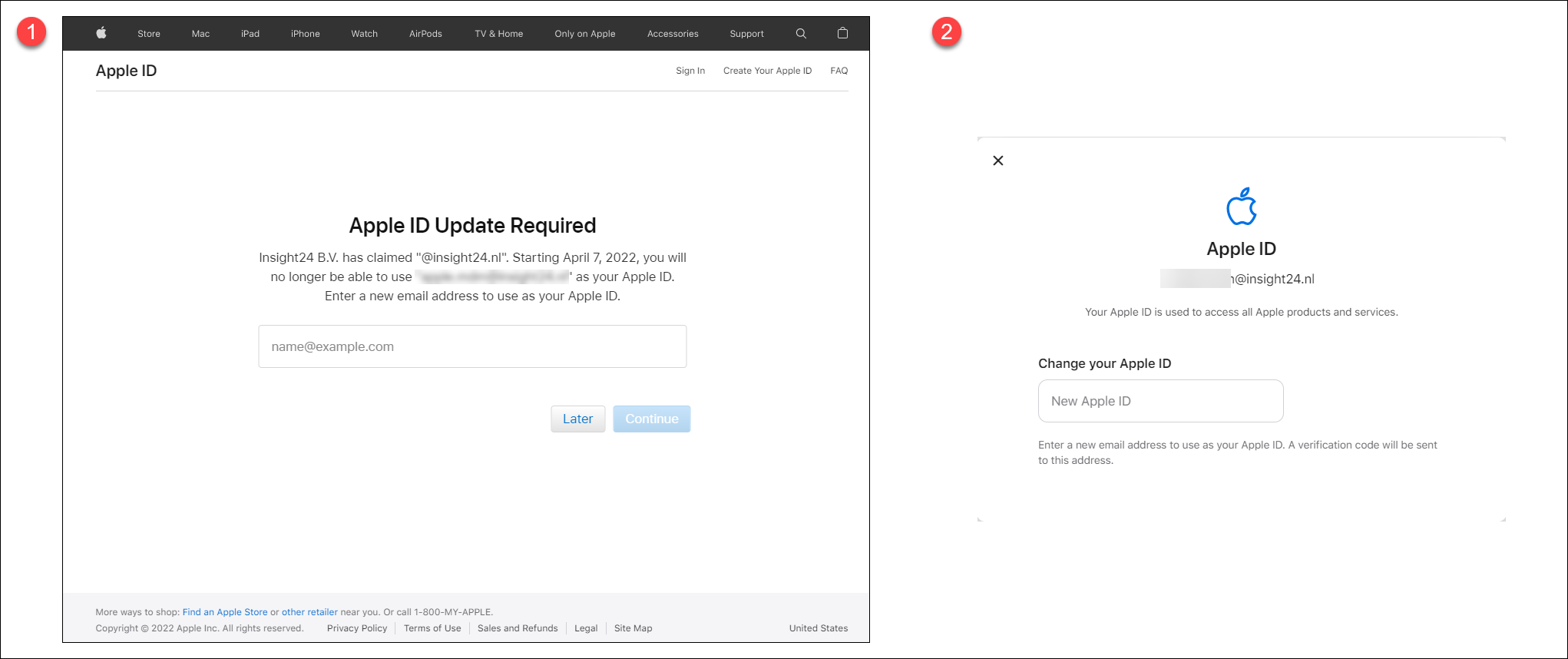Open the iPhone menu item
The image size is (1568, 659).
tap(305, 34)
